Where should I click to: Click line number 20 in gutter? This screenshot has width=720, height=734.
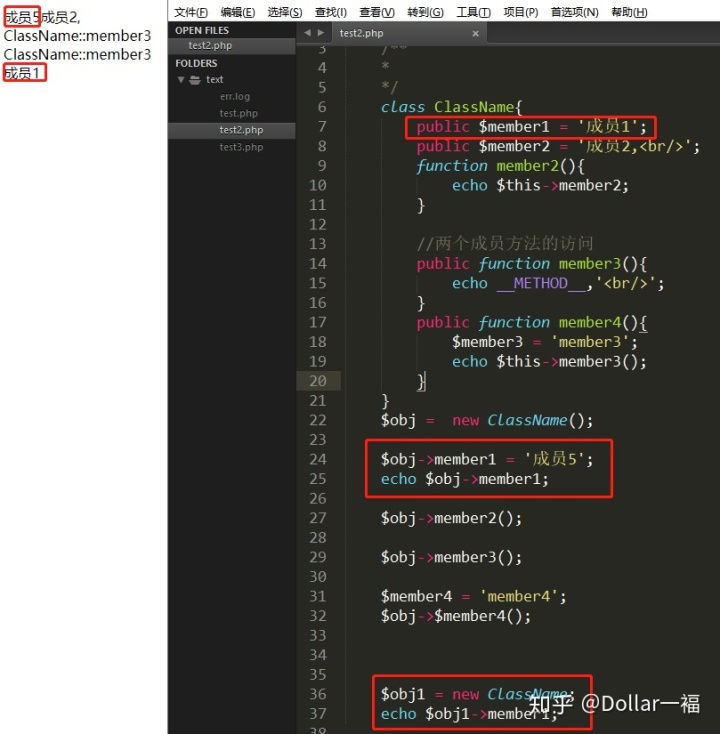pos(318,381)
